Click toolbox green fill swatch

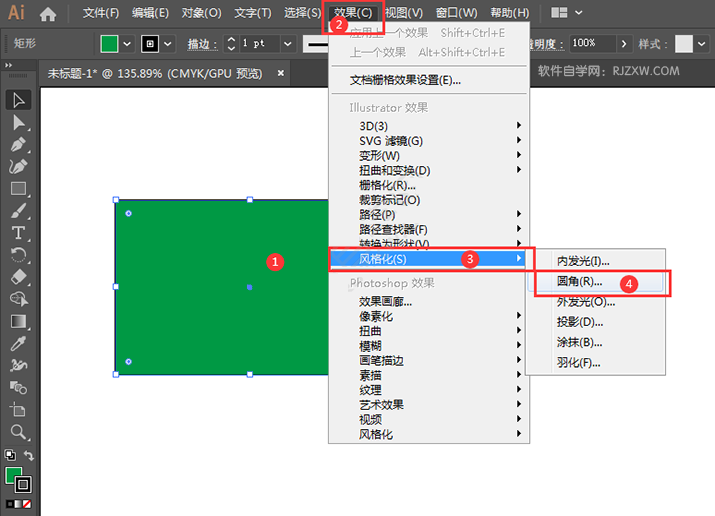point(12,475)
